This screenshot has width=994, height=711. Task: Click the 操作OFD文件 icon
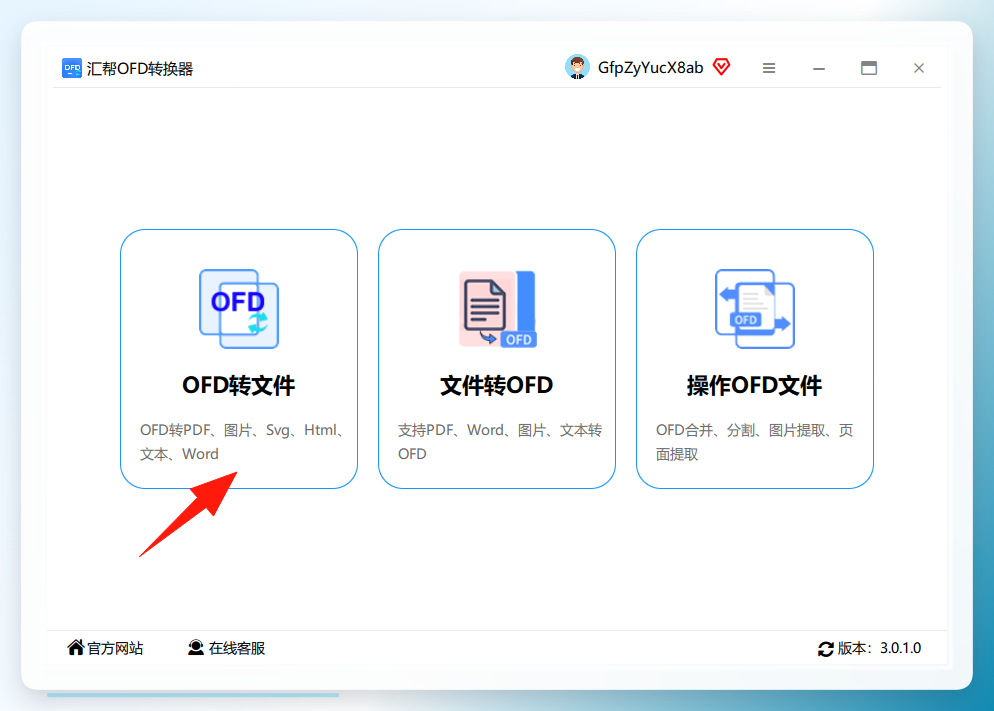click(x=754, y=309)
